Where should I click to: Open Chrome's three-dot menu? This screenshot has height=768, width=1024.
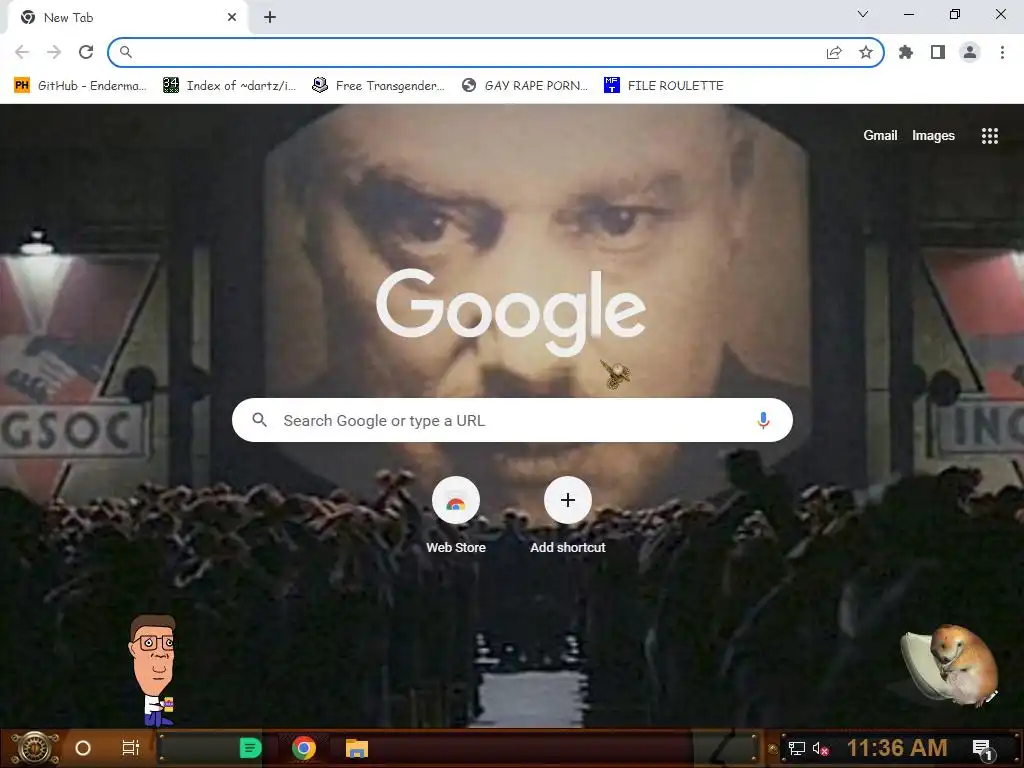(x=1002, y=52)
